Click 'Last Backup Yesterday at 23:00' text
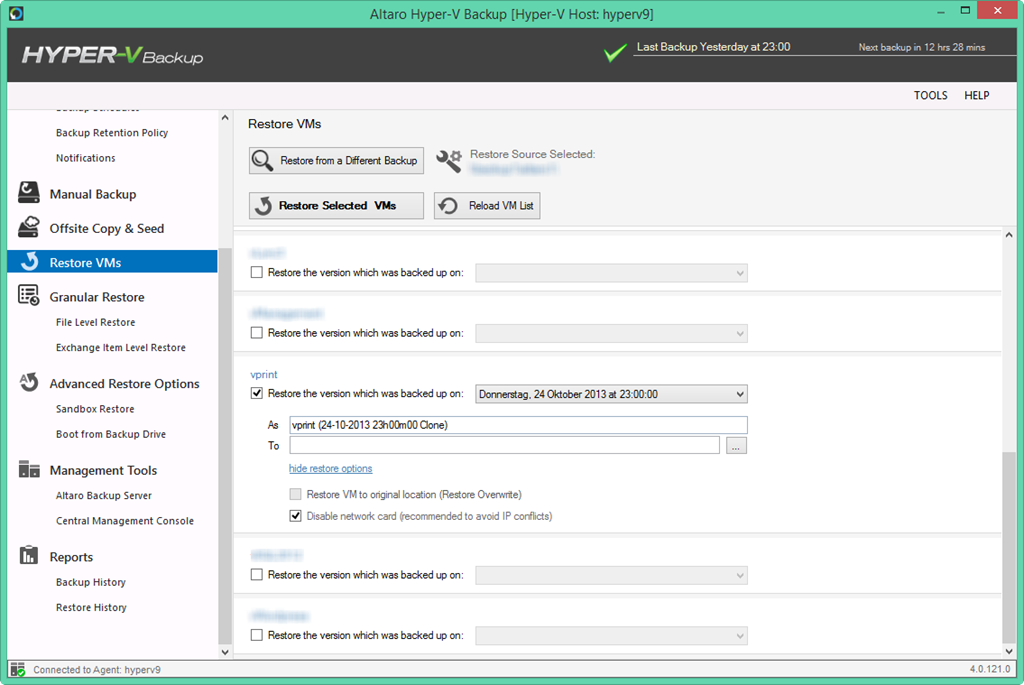Screen dimensions: 1024x685 [x=713, y=47]
